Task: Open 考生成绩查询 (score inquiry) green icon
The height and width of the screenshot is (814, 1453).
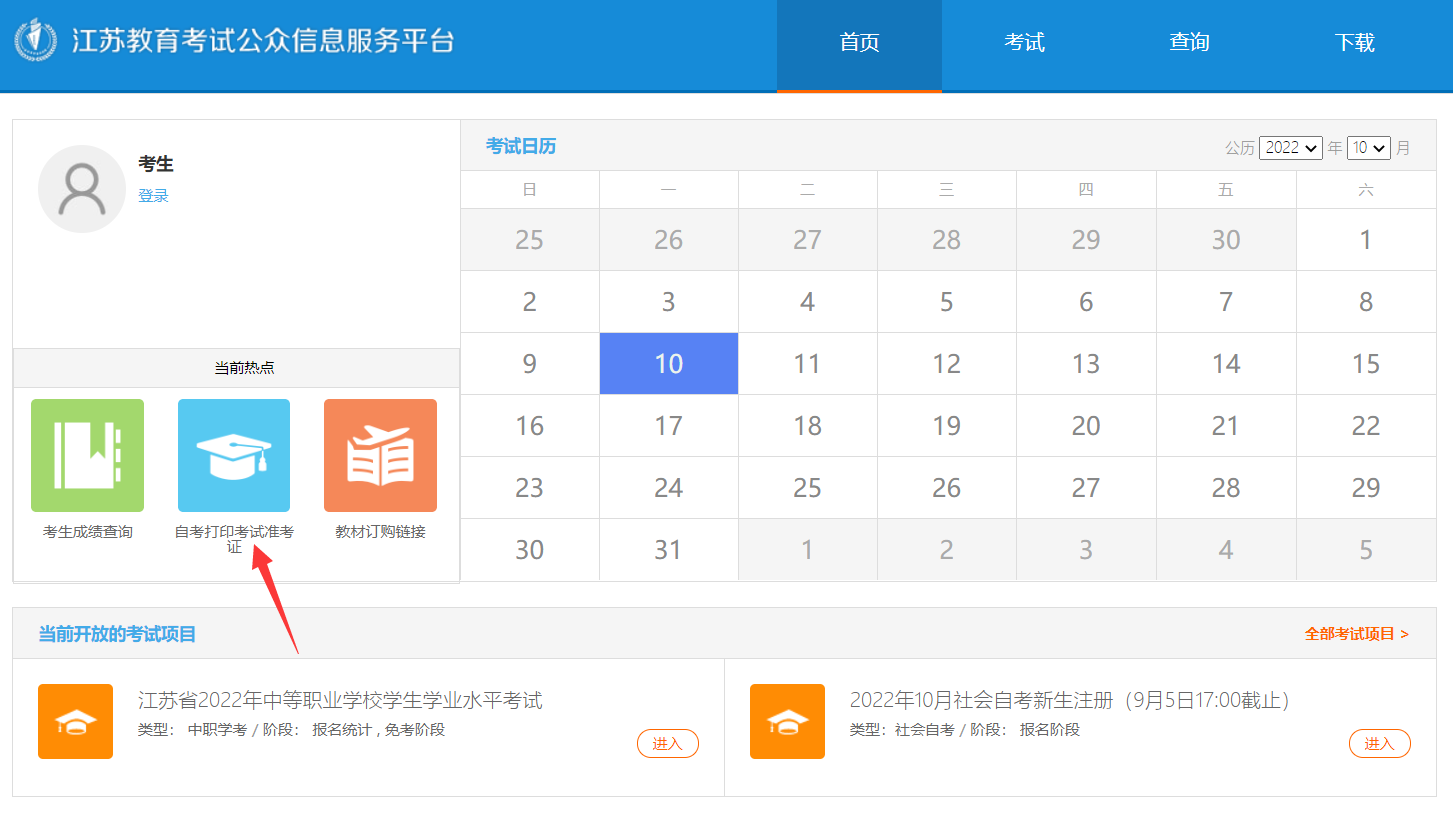Action: click(x=87, y=455)
